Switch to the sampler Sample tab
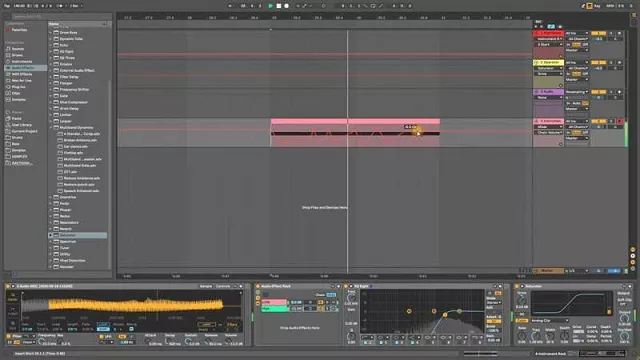The height and width of the screenshot is (360, 640). [206, 286]
